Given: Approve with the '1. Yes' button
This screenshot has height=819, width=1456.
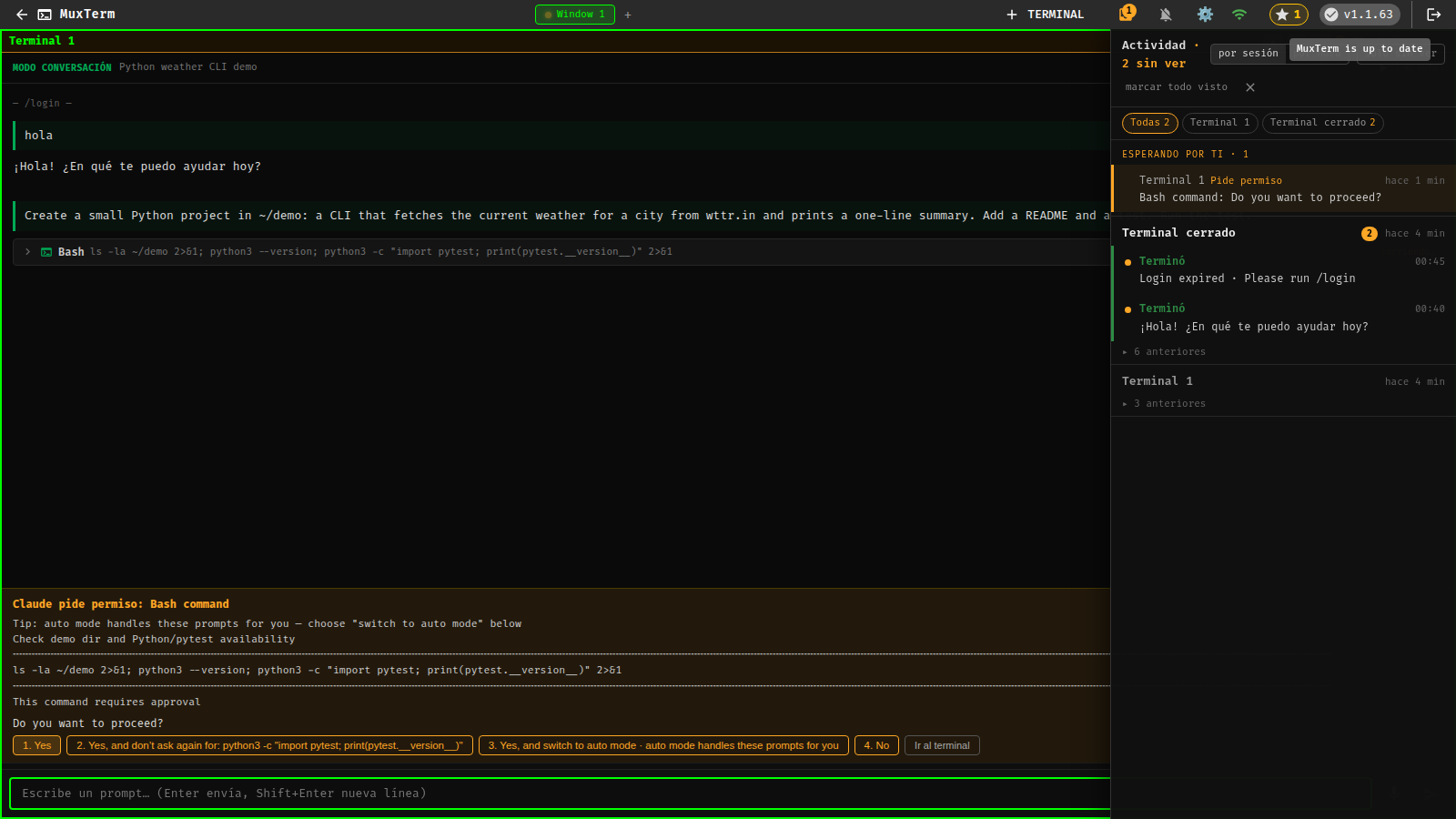Looking at the screenshot, I should click(37, 745).
